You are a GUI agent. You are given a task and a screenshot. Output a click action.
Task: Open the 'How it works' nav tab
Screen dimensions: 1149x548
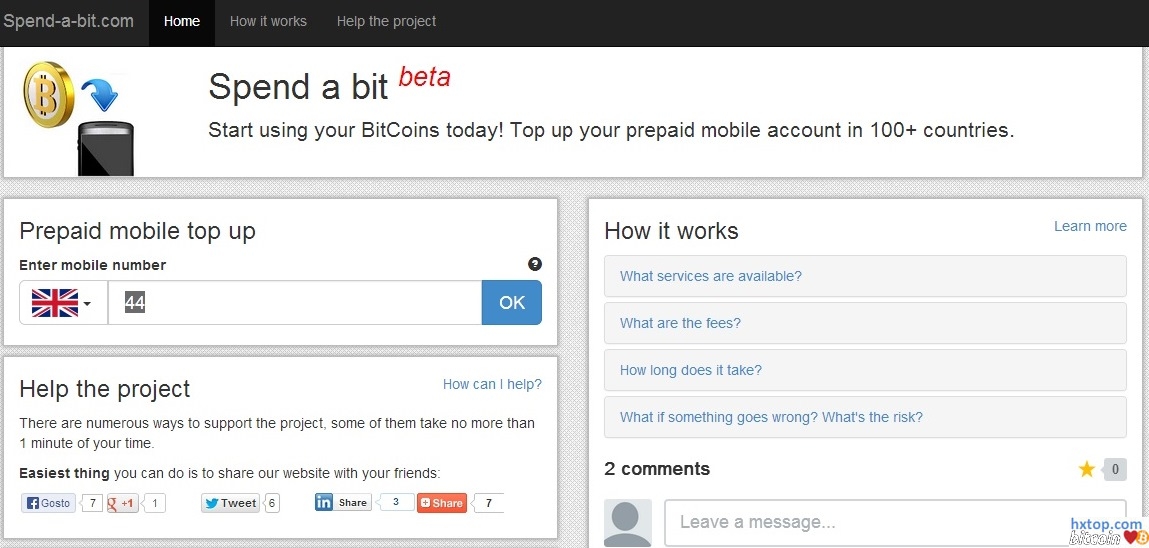(268, 21)
